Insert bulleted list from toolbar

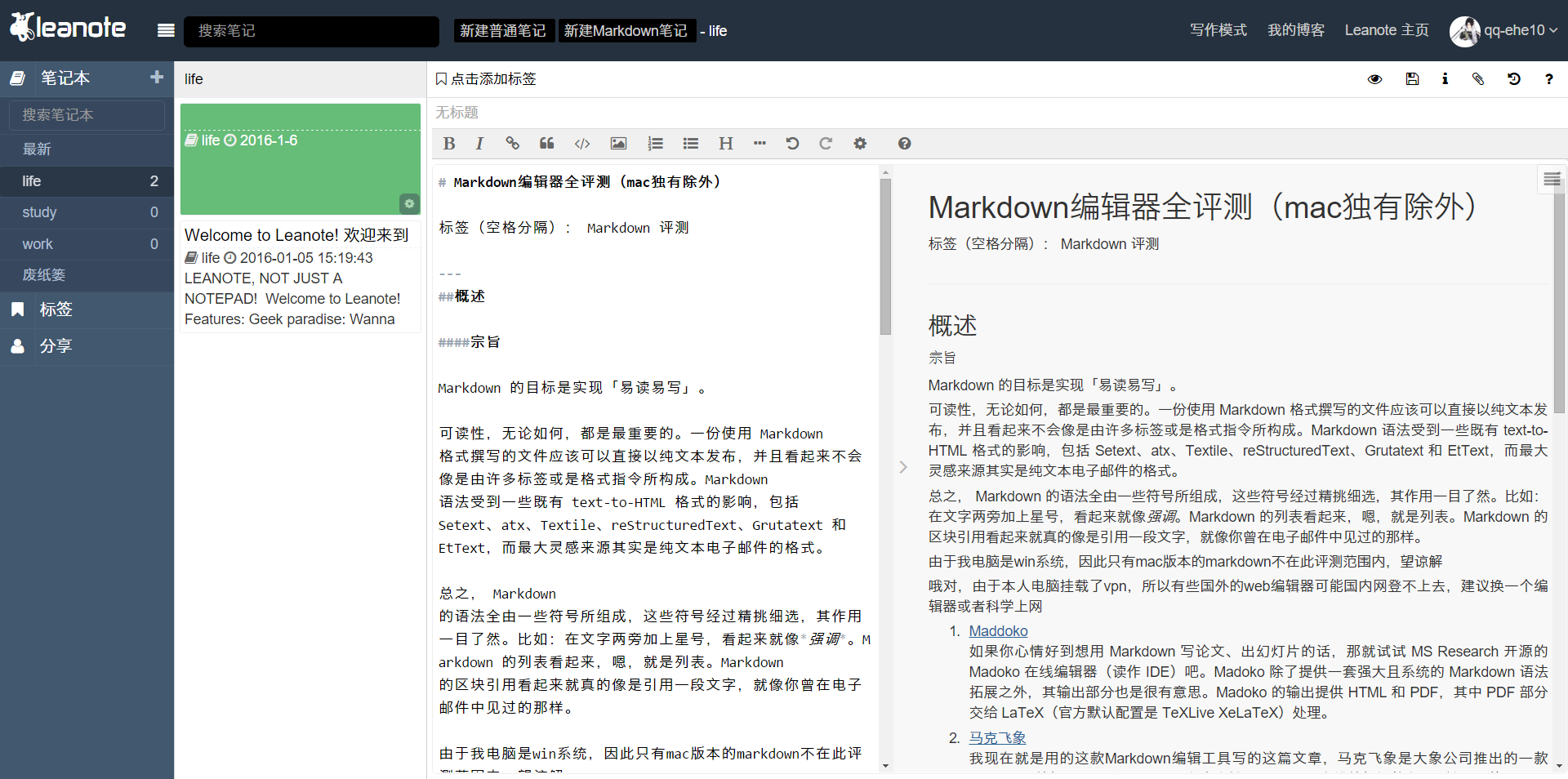pyautogui.click(x=691, y=144)
